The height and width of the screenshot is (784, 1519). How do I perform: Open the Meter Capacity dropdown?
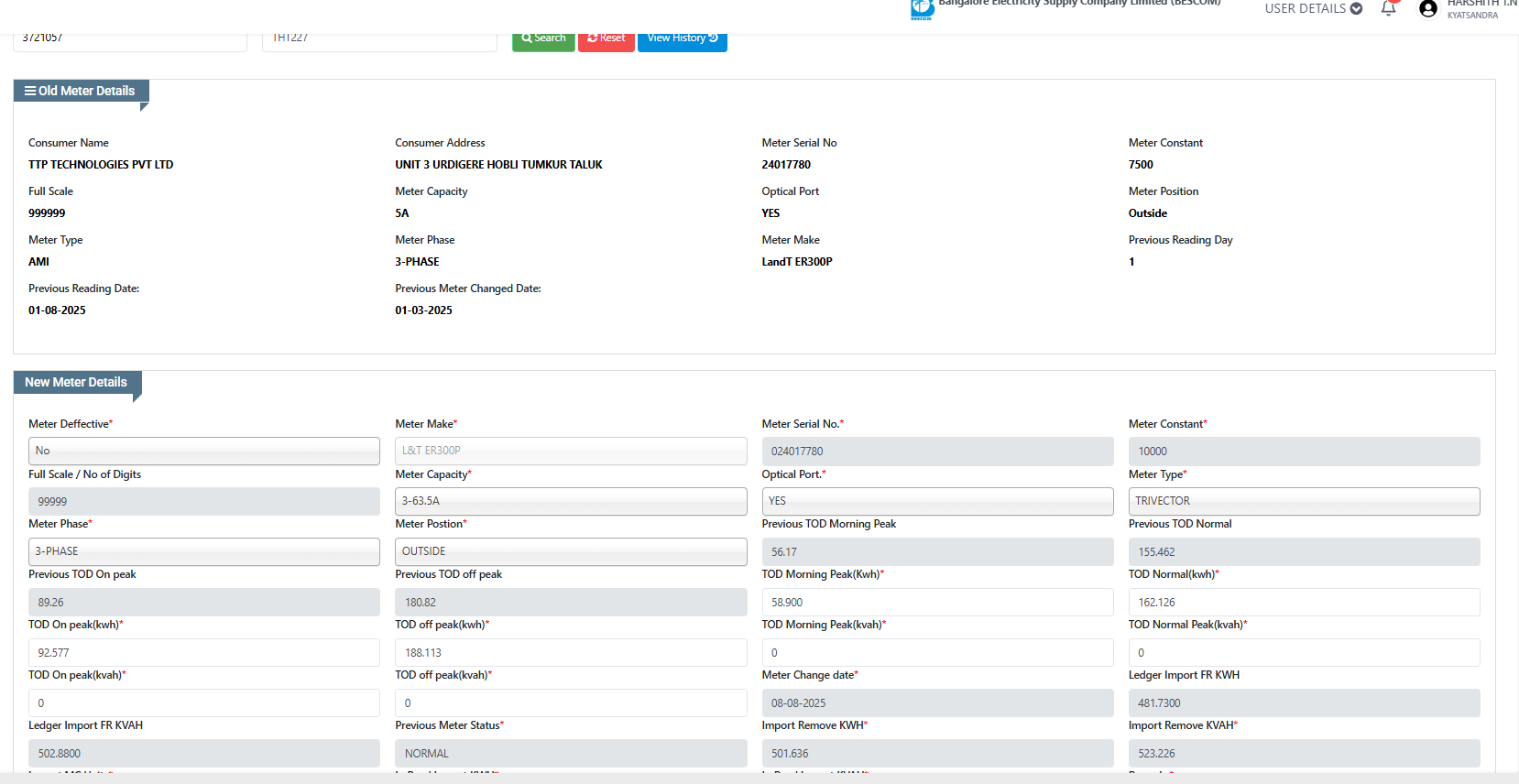[570, 501]
